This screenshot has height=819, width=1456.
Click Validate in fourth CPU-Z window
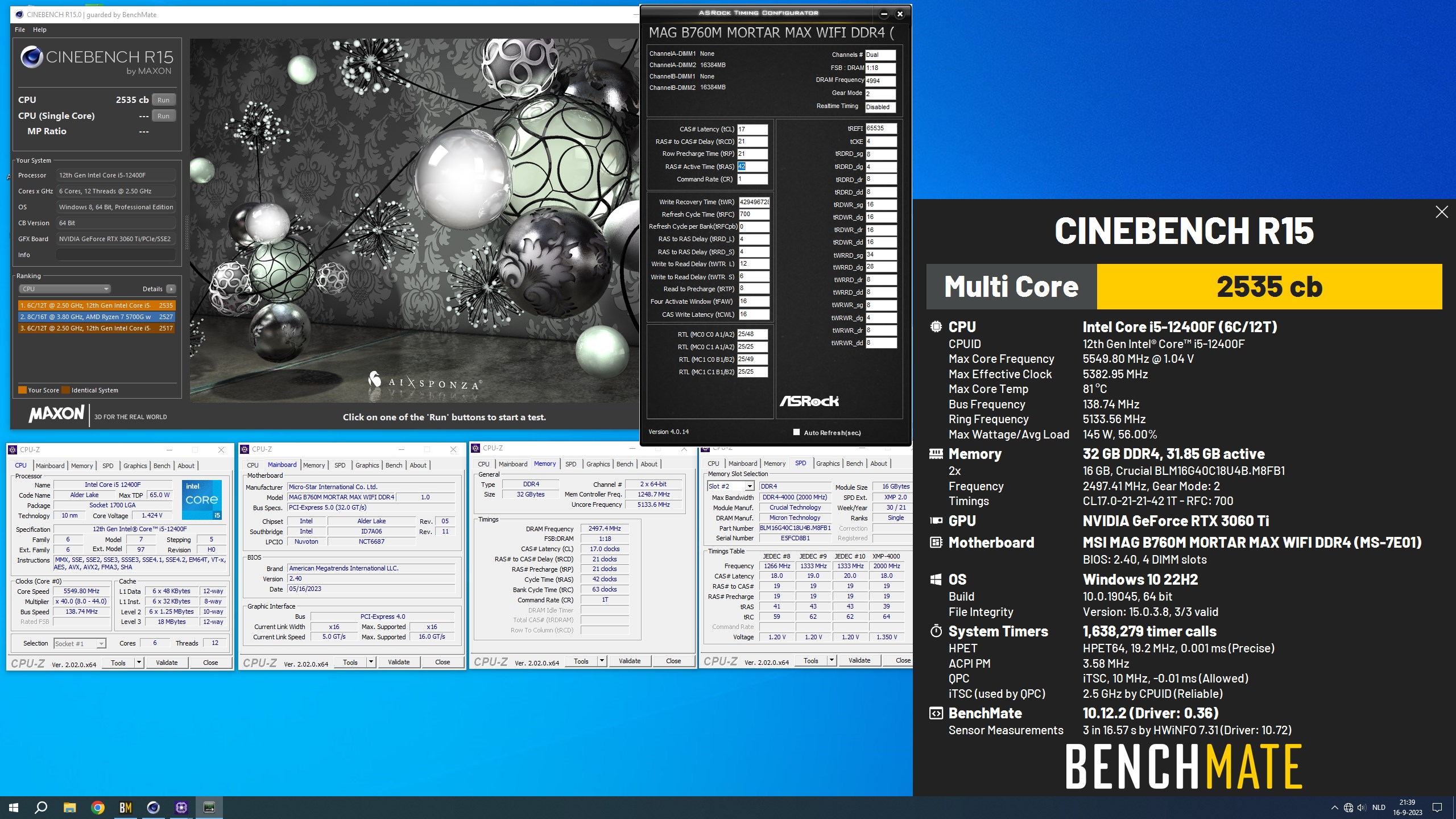859,660
